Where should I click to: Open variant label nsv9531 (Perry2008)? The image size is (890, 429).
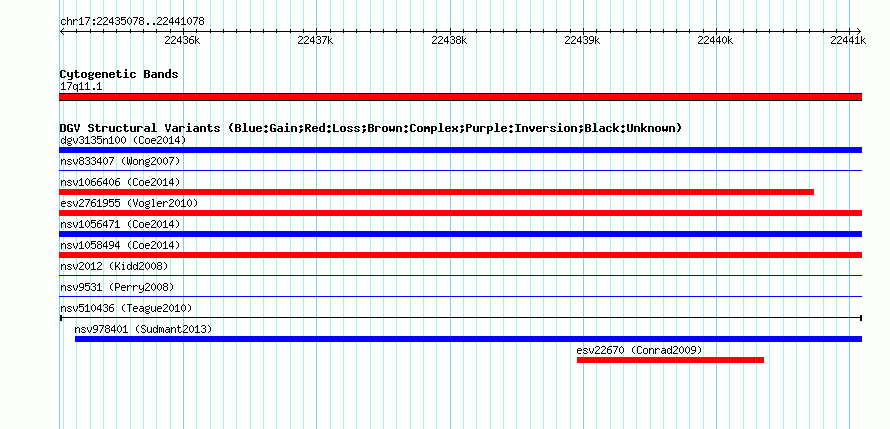pyautogui.click(x=117, y=287)
